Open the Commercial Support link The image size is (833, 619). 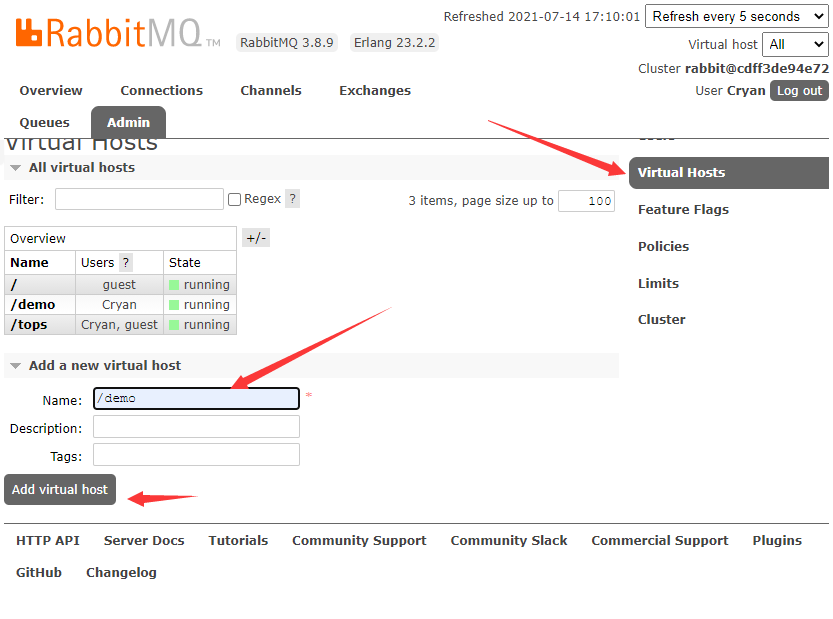pyautogui.click(x=660, y=540)
